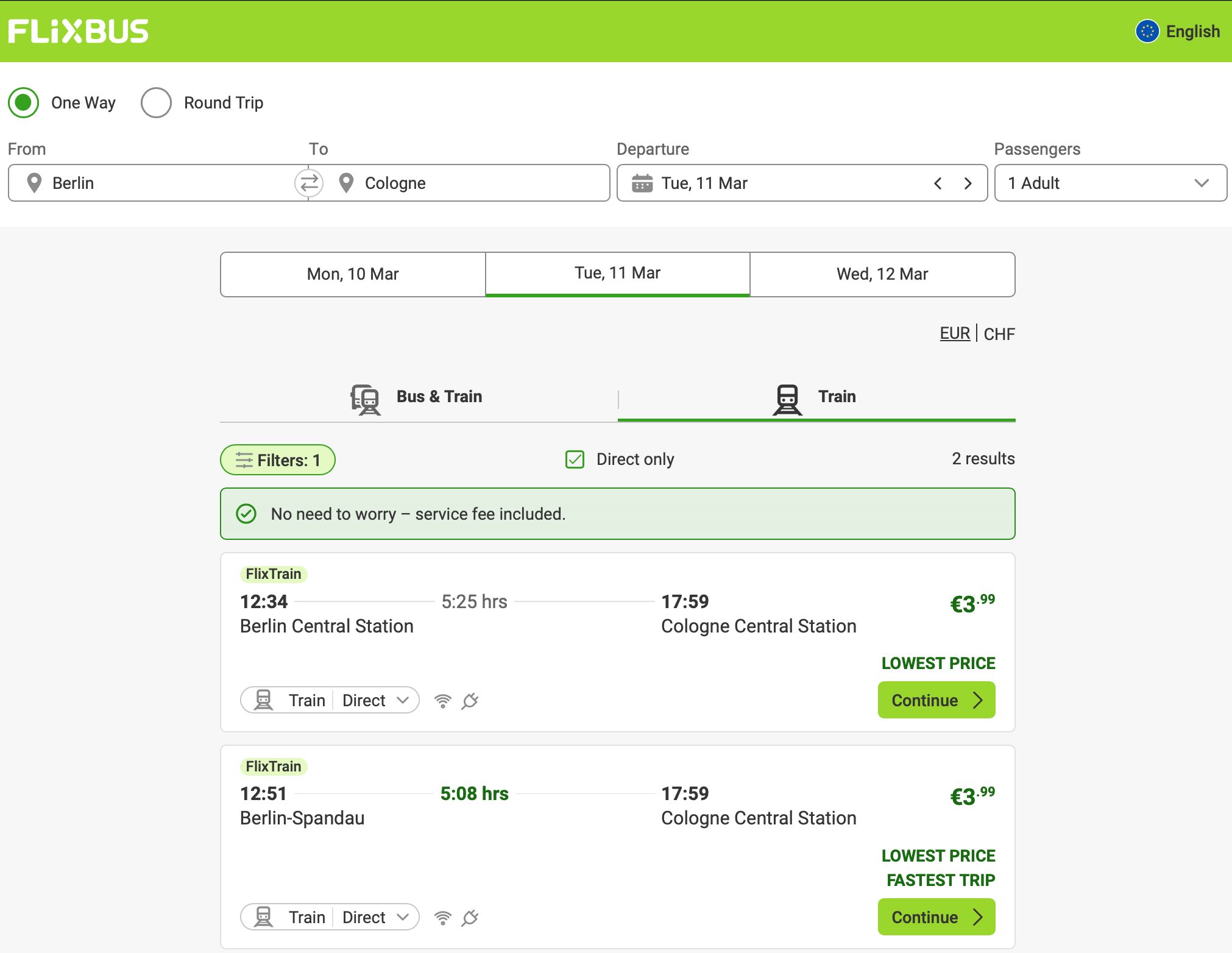This screenshot has height=953, width=1232.
Task: Select the Tue, 11 Mar date tab
Action: [617, 274]
